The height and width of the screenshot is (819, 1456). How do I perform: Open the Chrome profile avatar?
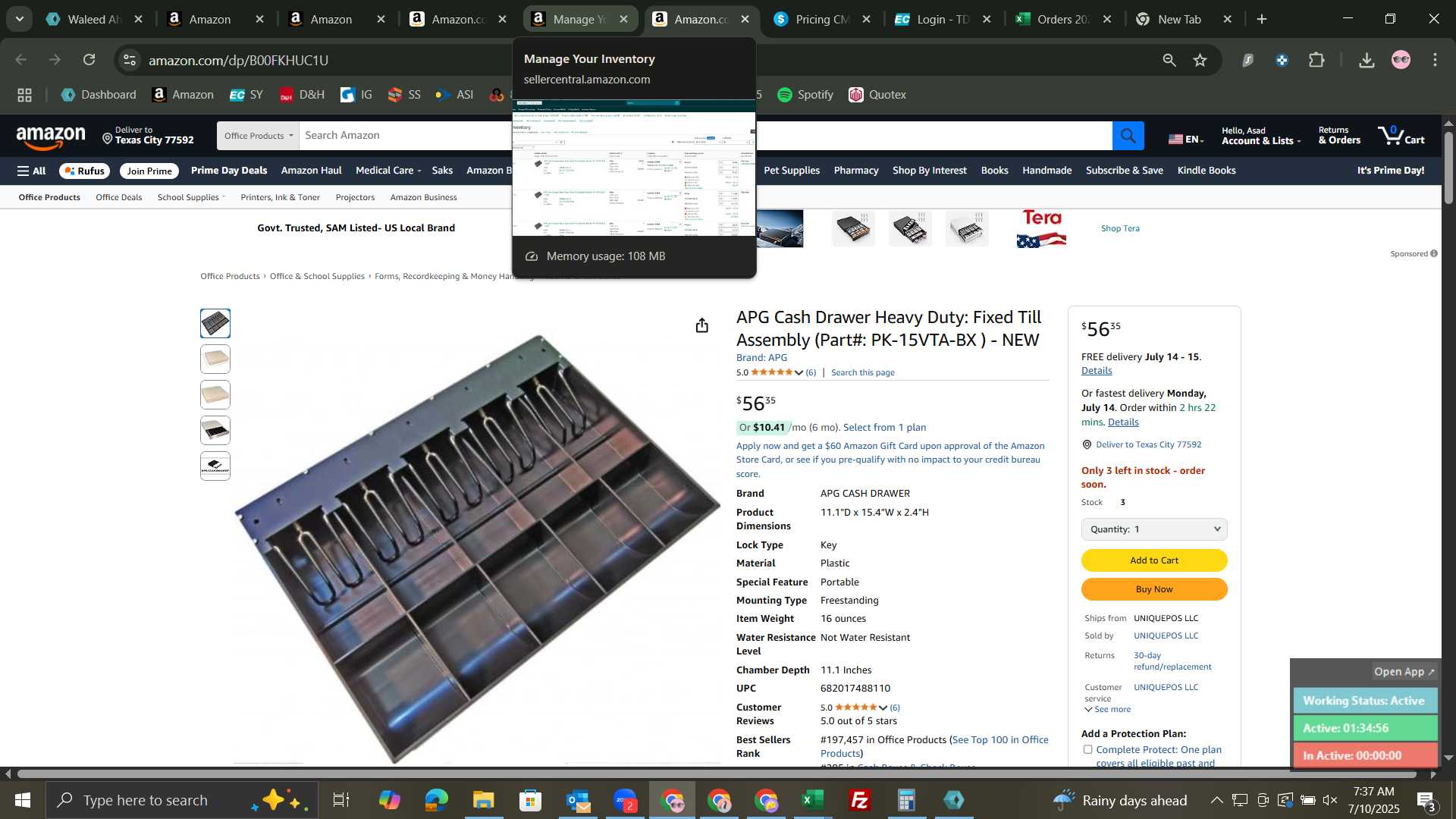point(1401,60)
